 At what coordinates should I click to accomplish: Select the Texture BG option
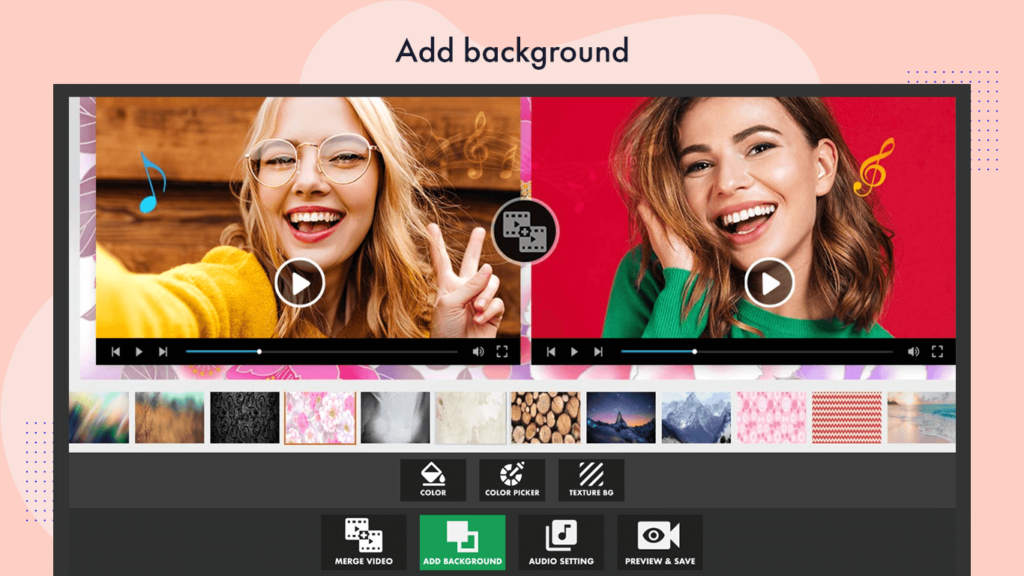point(591,480)
